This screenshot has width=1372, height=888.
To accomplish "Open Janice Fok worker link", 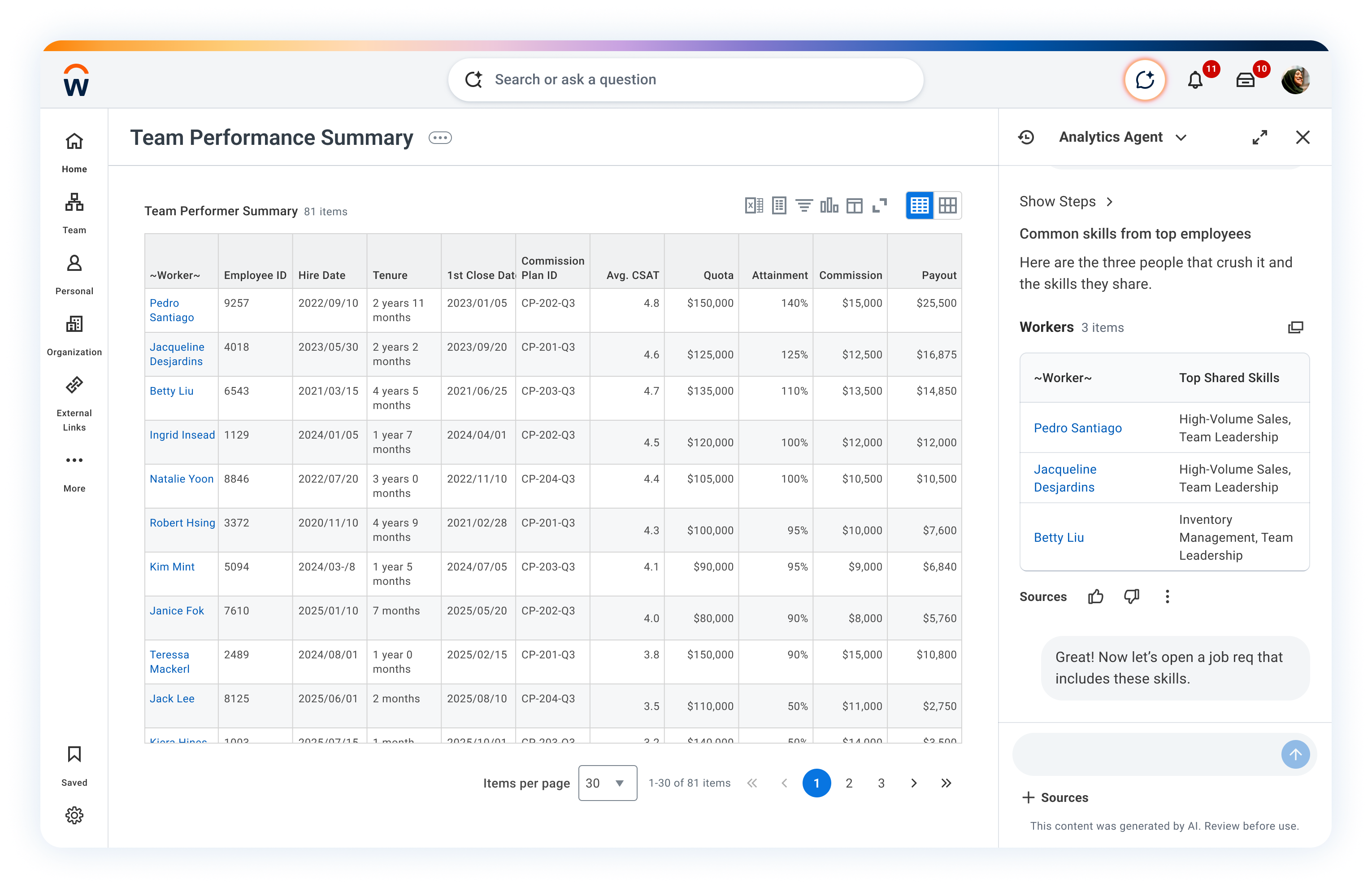I will pos(177,611).
